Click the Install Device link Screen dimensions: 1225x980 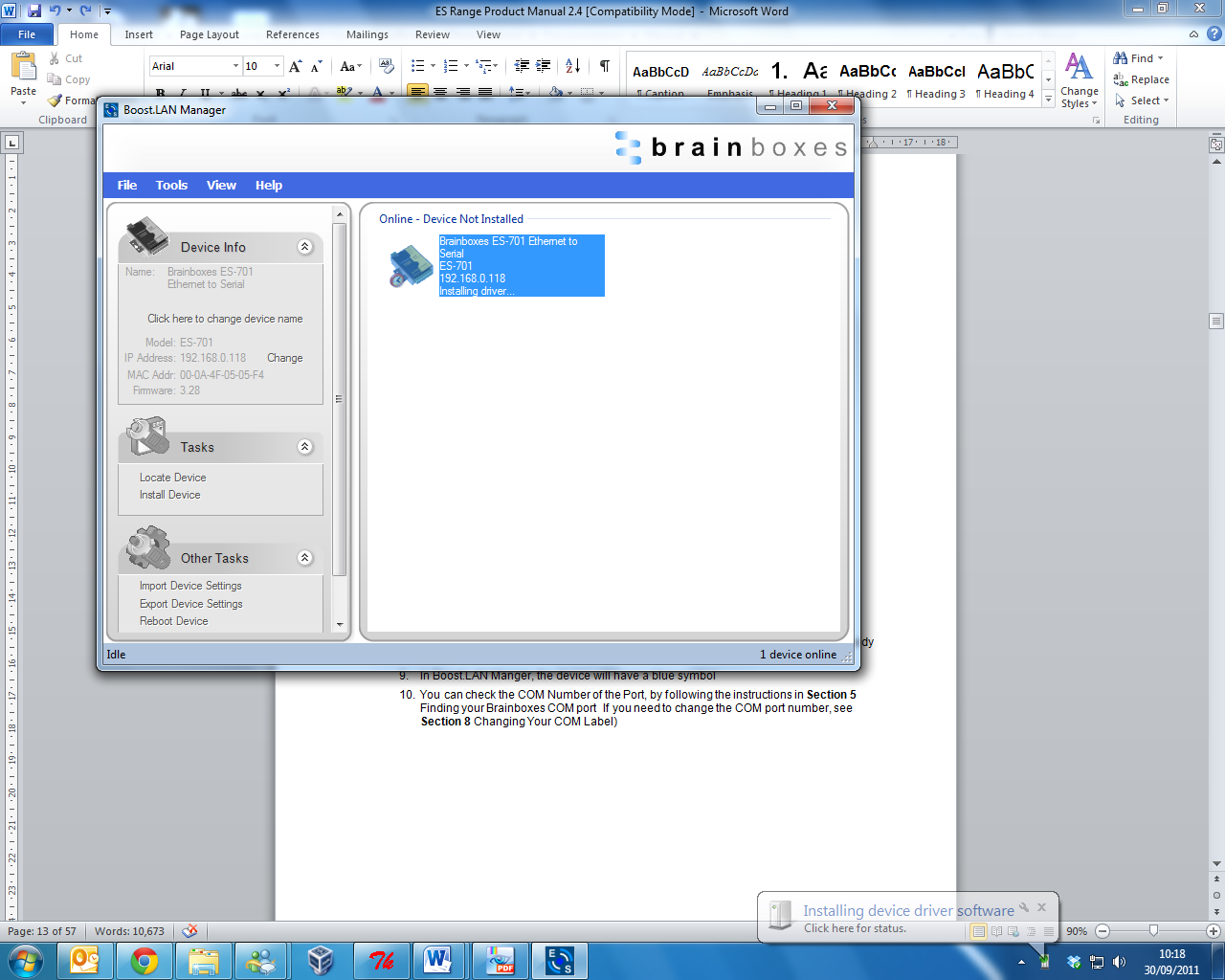pos(169,495)
